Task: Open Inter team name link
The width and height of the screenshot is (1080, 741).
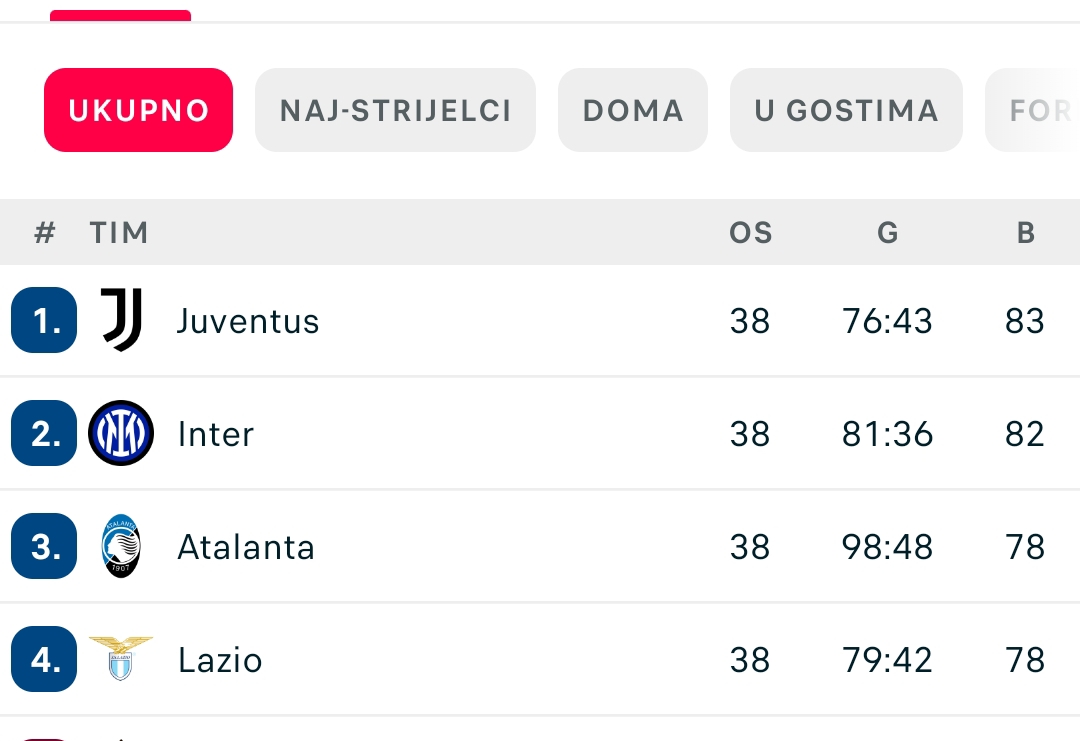Action: [216, 434]
